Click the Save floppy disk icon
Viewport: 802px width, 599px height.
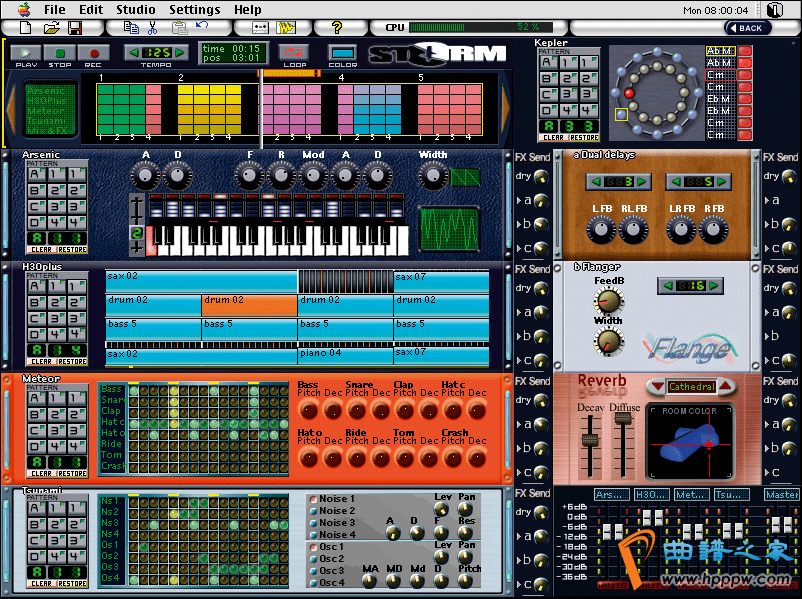(76, 28)
